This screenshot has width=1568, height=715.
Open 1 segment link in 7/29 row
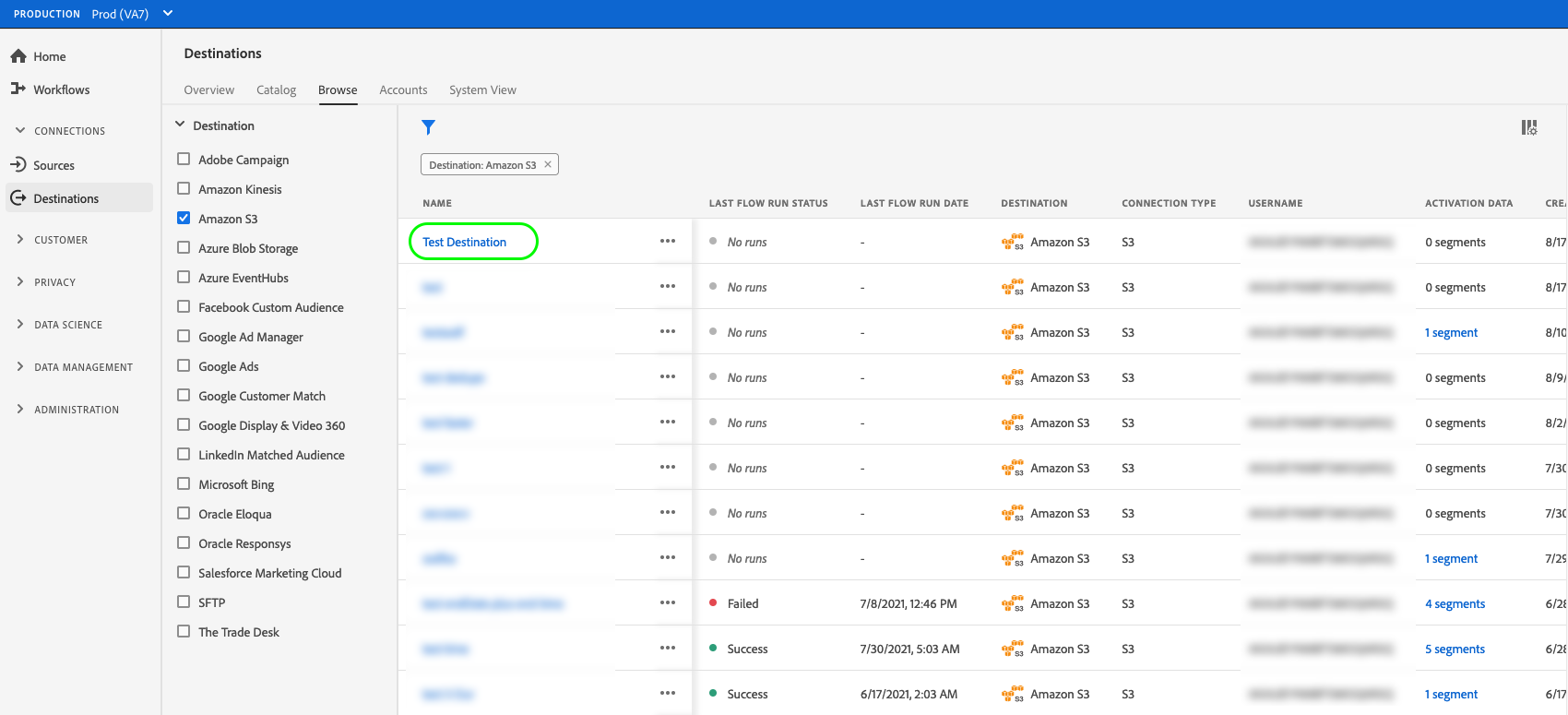point(1451,558)
